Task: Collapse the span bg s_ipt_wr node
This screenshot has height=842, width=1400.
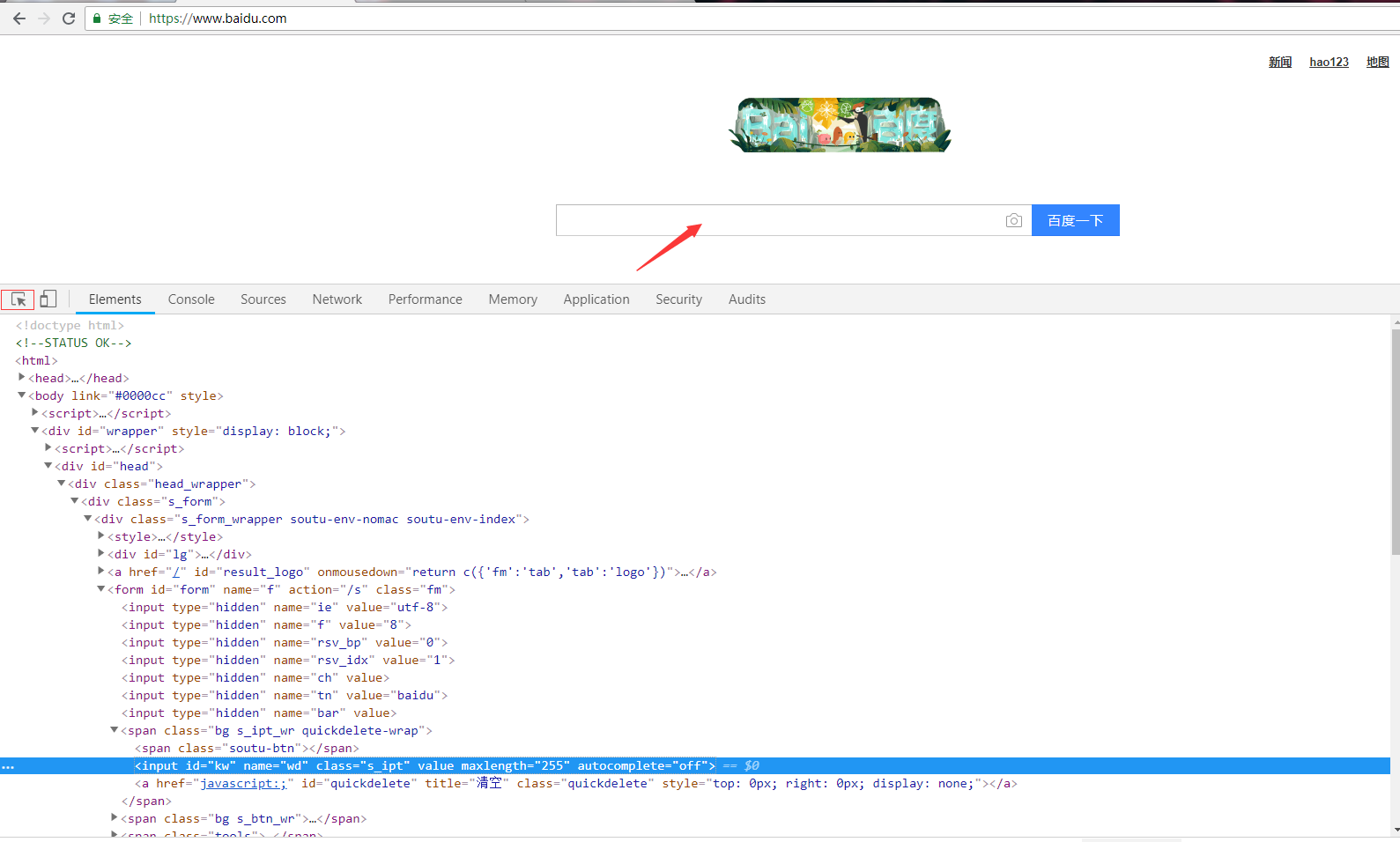Action: coord(115,729)
